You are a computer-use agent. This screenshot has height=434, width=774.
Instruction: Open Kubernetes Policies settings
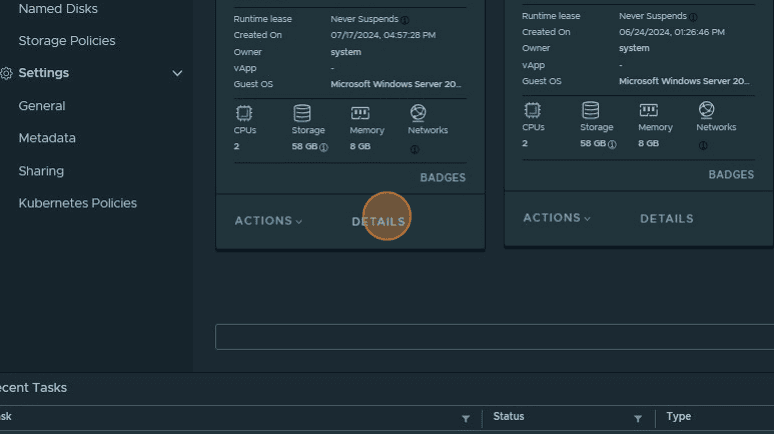tap(77, 203)
